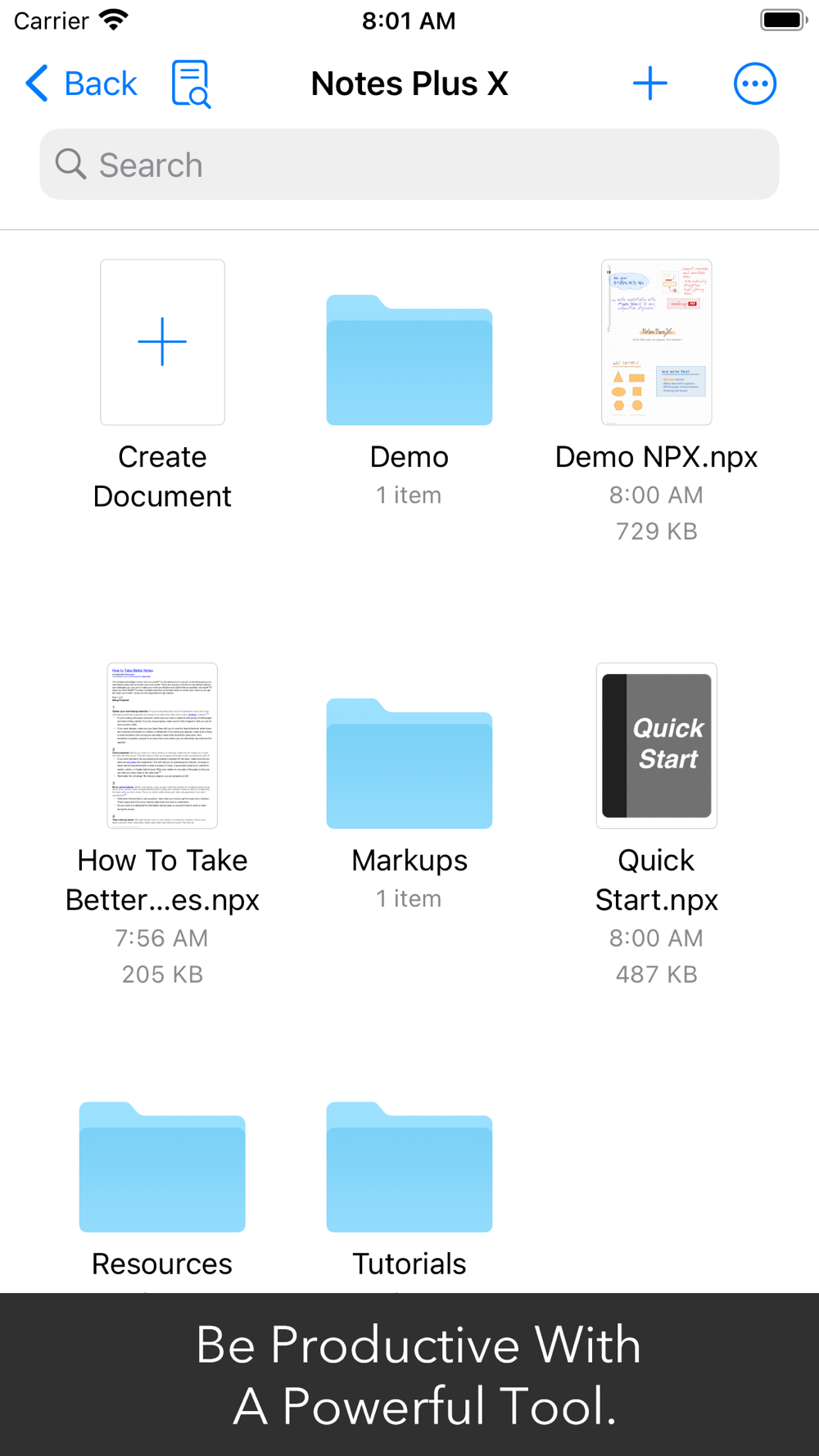Tap the plus icon in the navigation bar
Viewport: 819px width, 1456px height.
[x=650, y=84]
